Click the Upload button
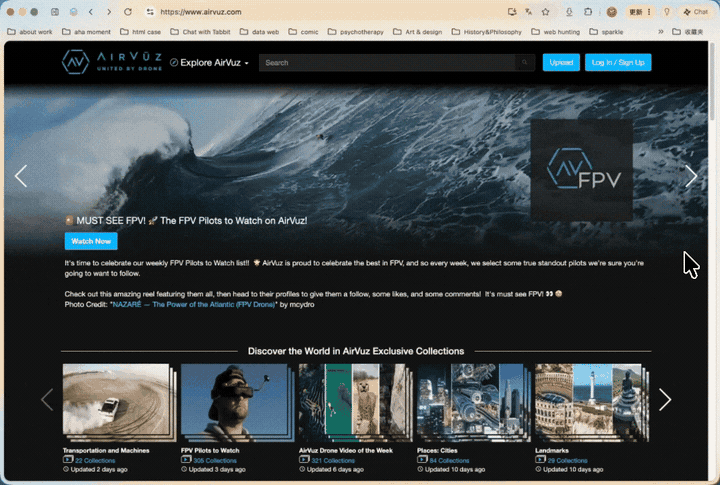The image size is (720, 485). 561,62
